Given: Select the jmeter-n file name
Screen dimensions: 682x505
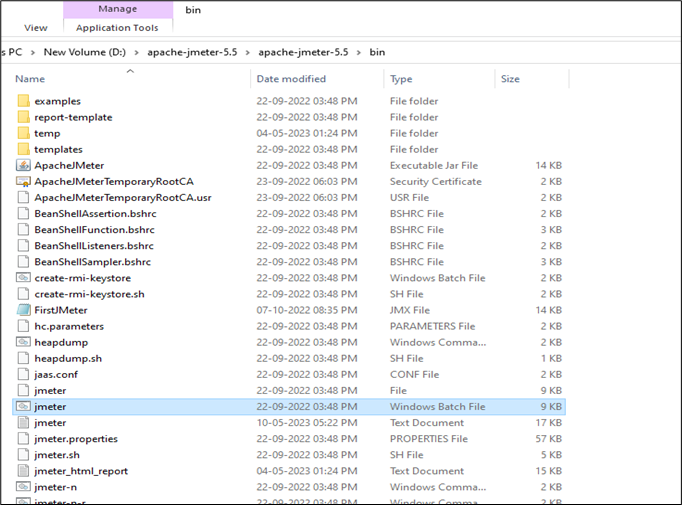Looking at the screenshot, I should [56, 487].
